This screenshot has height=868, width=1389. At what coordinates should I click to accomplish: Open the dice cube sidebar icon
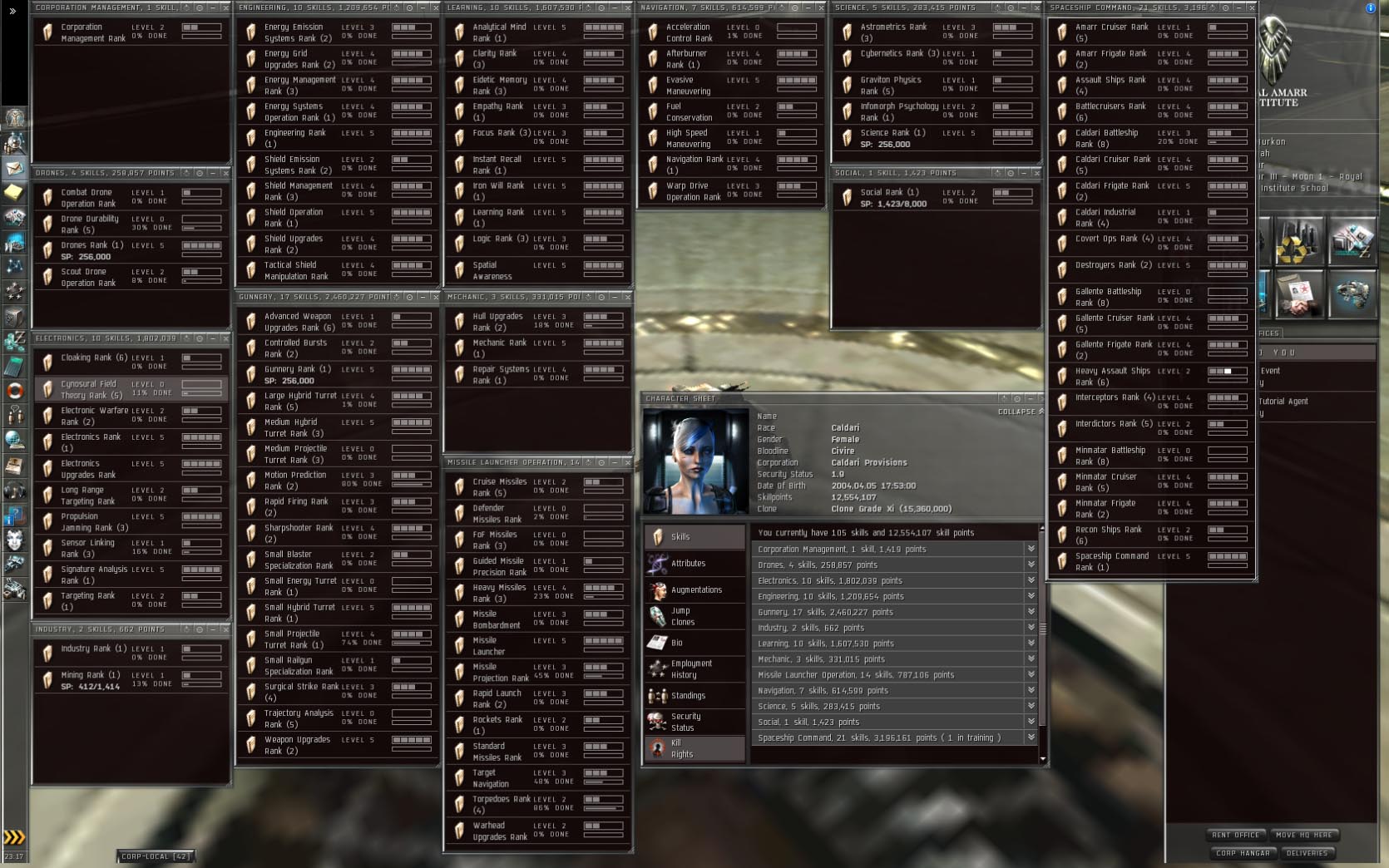coord(14,317)
